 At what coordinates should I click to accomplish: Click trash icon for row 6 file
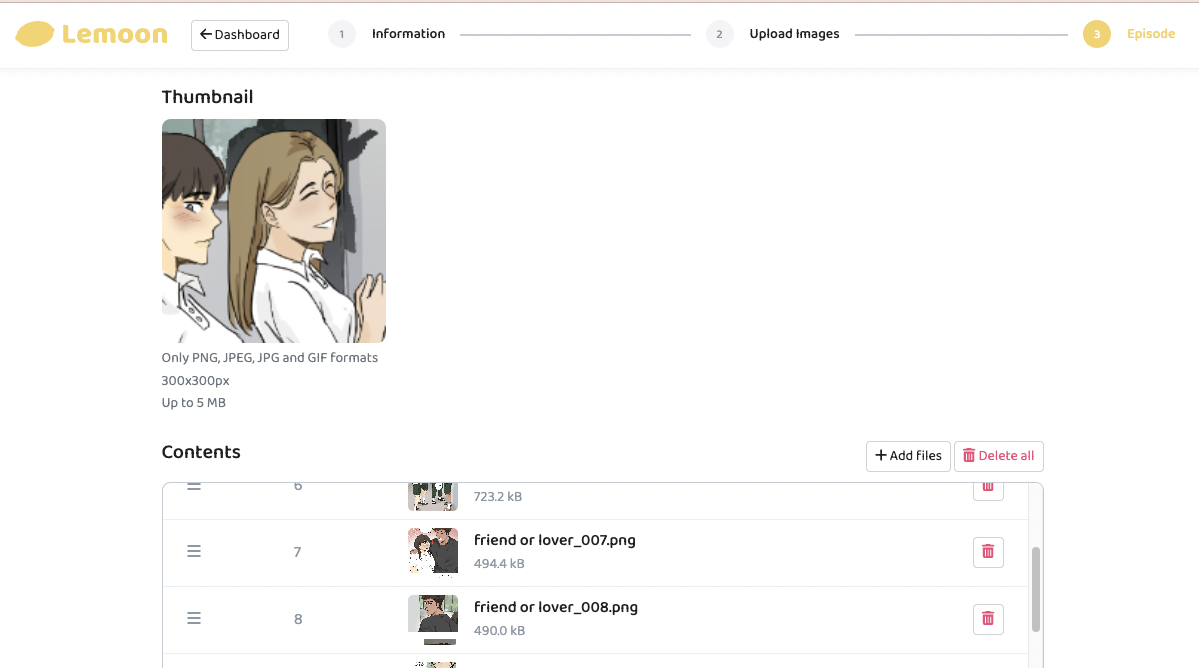987,489
